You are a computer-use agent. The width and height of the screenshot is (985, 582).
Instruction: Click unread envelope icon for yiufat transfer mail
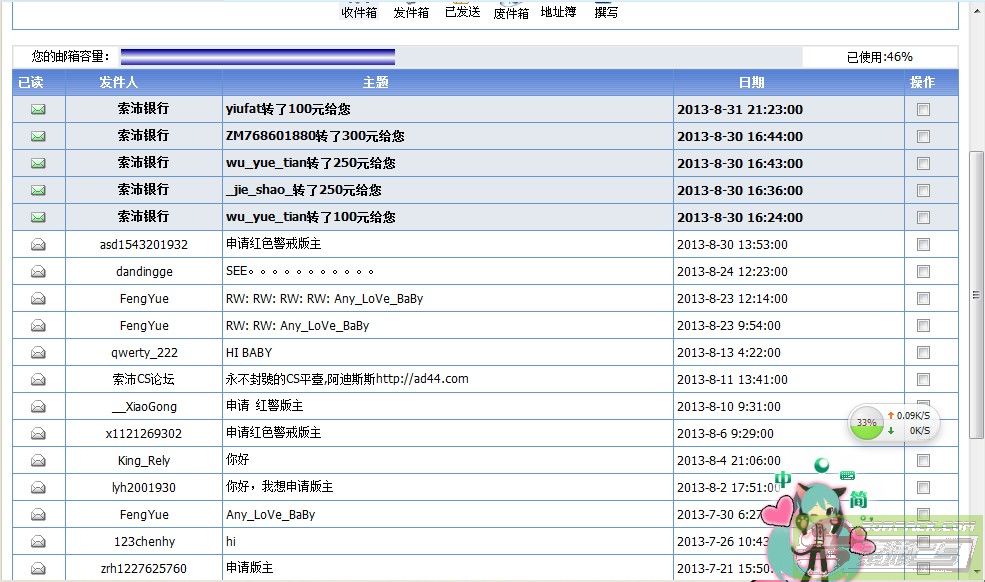pos(38,109)
